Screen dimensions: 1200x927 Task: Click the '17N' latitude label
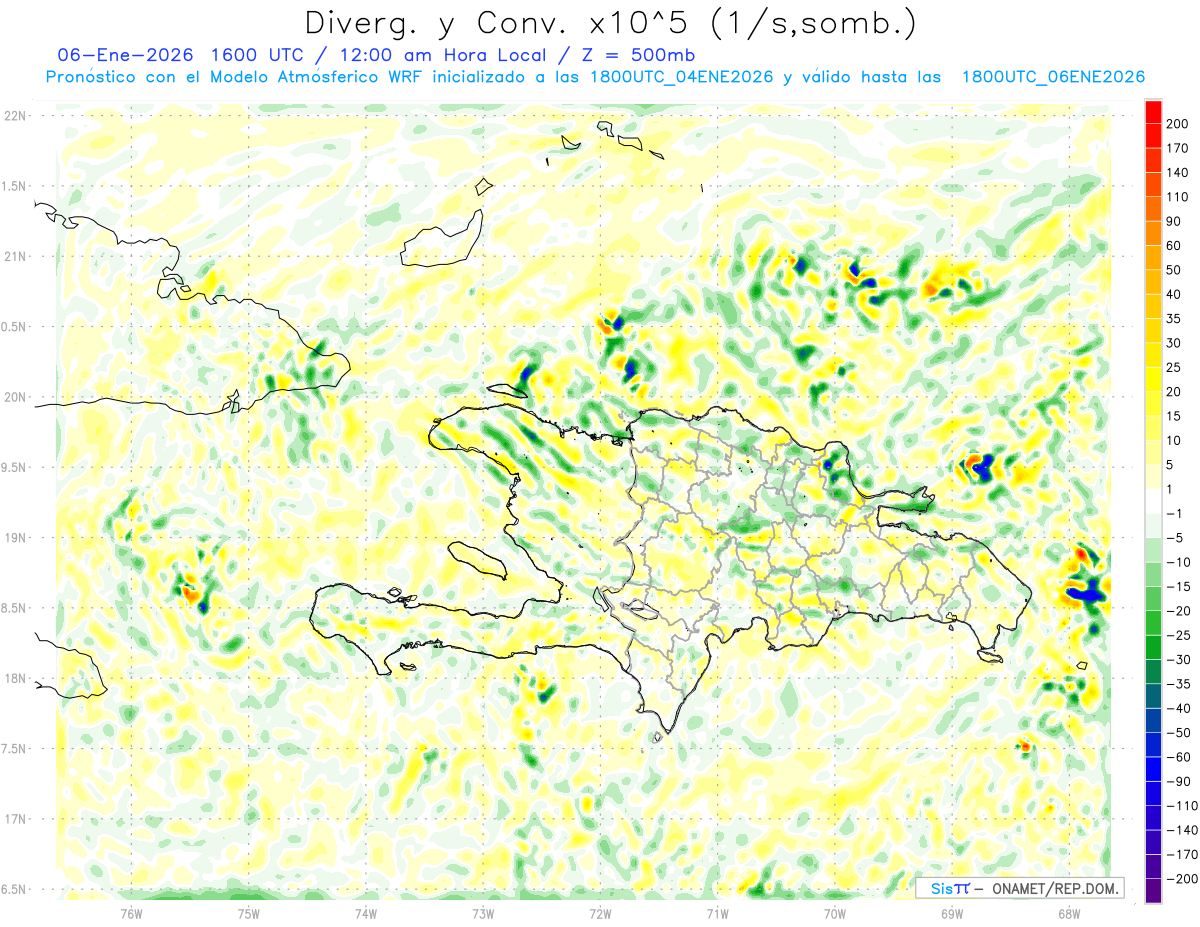pos(15,819)
